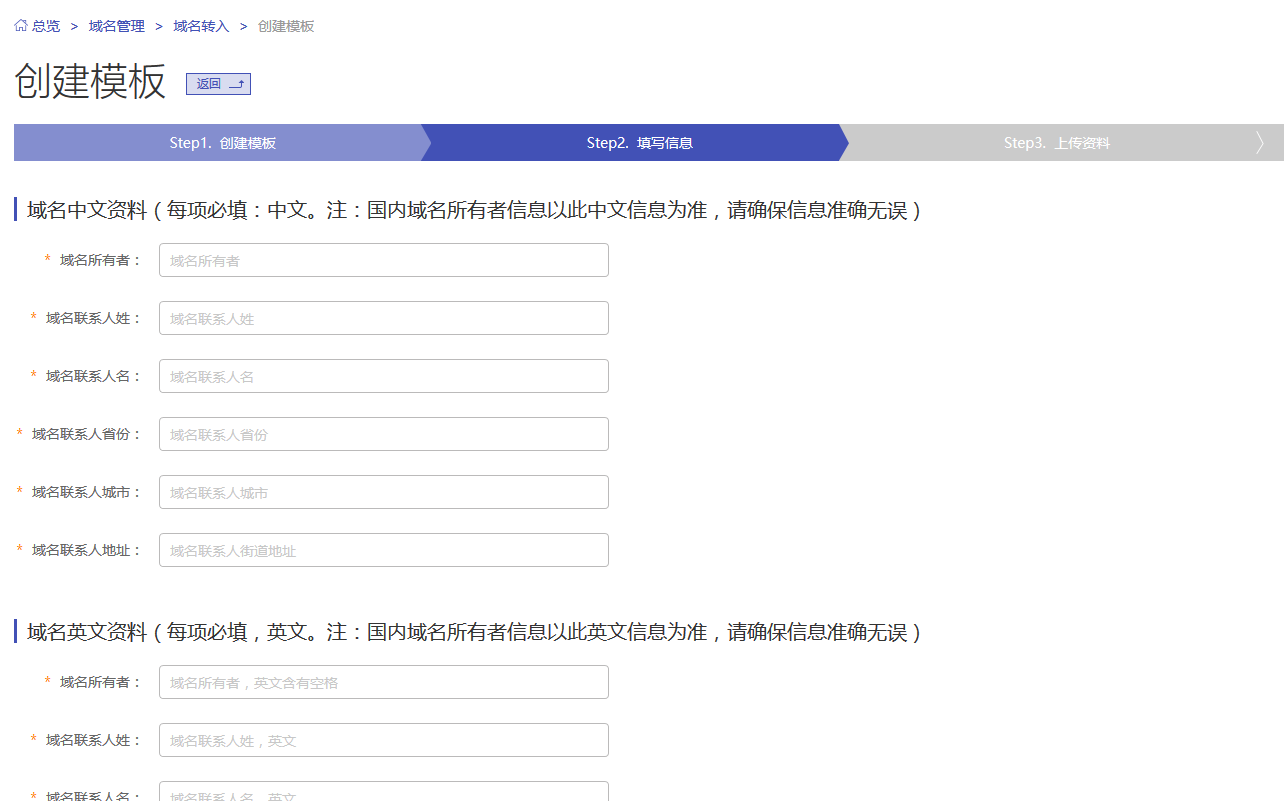
Task: Click the Chinese 域名联系人名 input field
Action: (383, 376)
